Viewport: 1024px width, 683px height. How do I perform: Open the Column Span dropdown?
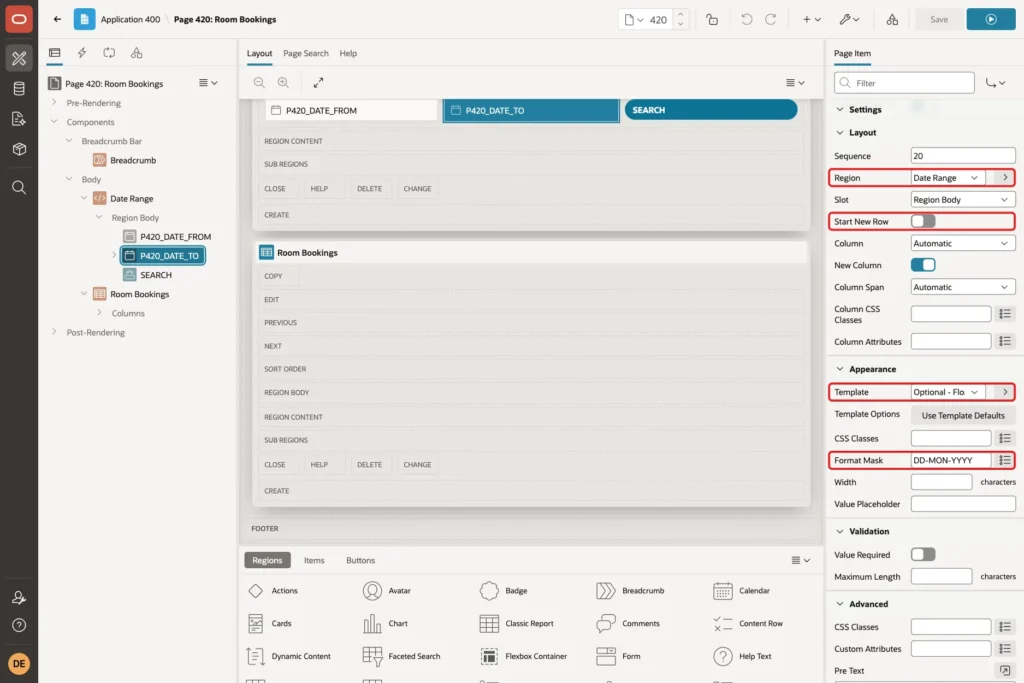click(963, 287)
